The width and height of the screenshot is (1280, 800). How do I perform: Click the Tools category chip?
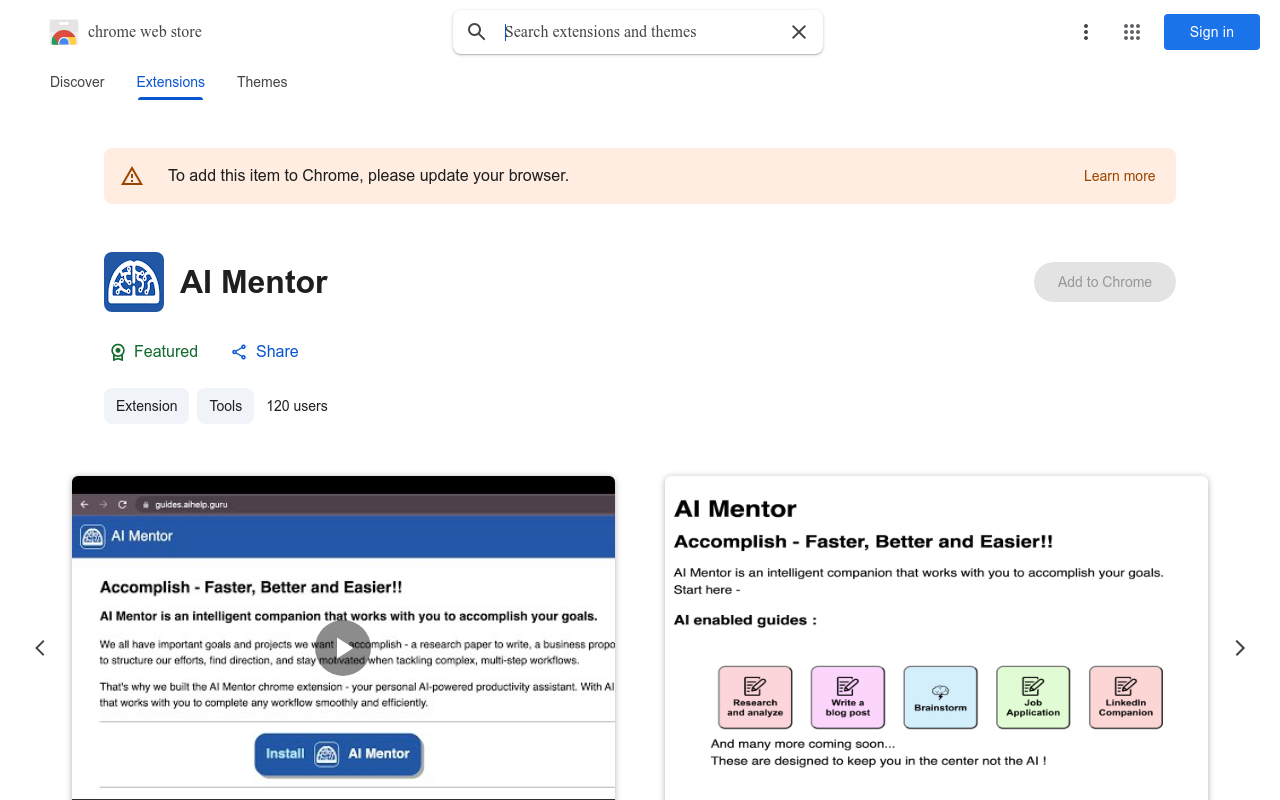pyautogui.click(x=226, y=406)
